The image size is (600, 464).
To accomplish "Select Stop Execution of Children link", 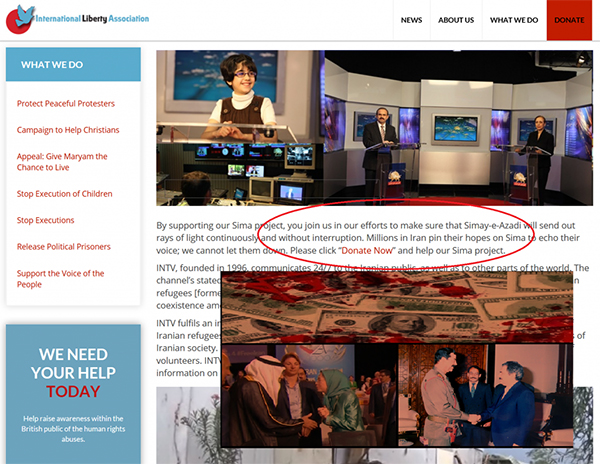I will click(65, 194).
